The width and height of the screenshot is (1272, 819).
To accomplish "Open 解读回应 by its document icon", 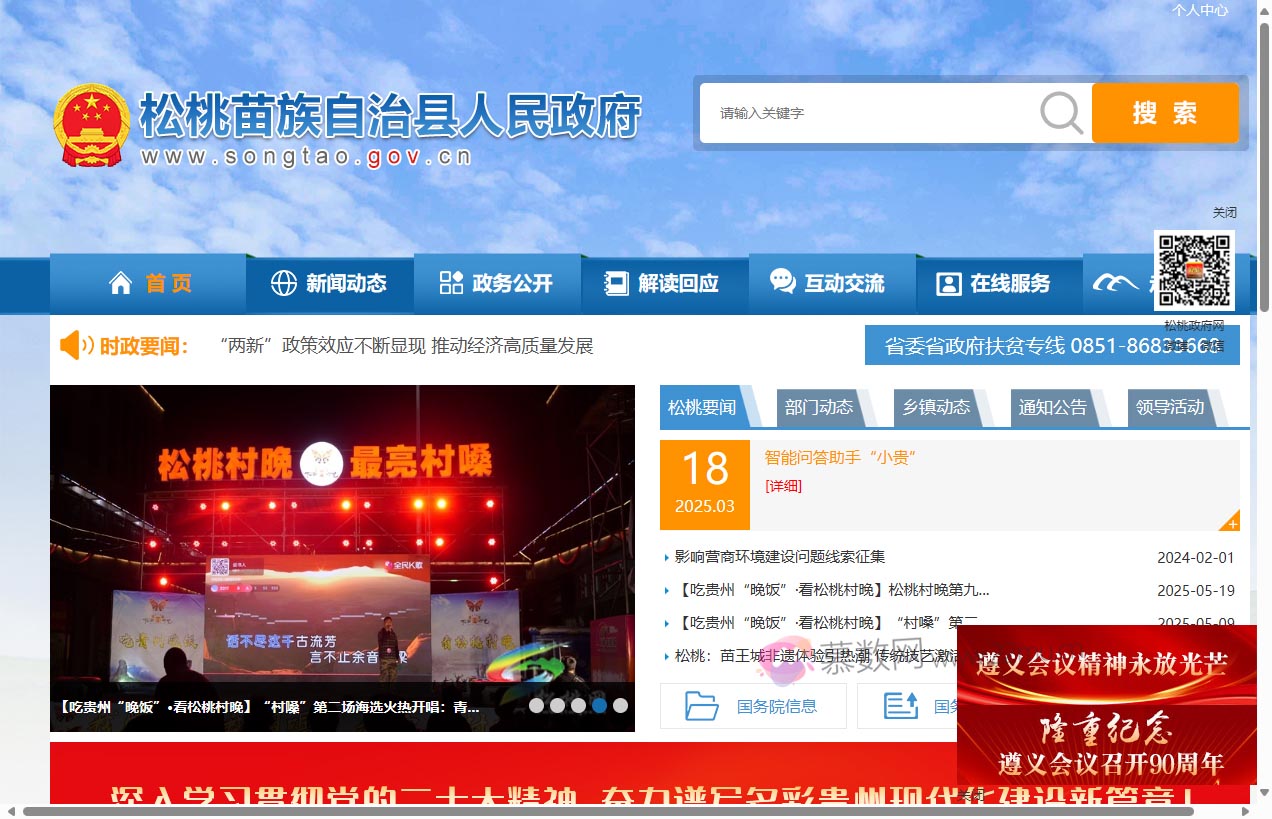I will click(x=617, y=283).
